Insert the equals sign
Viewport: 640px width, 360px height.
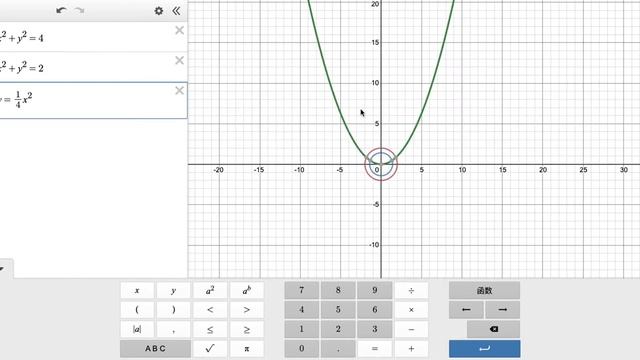coord(375,349)
